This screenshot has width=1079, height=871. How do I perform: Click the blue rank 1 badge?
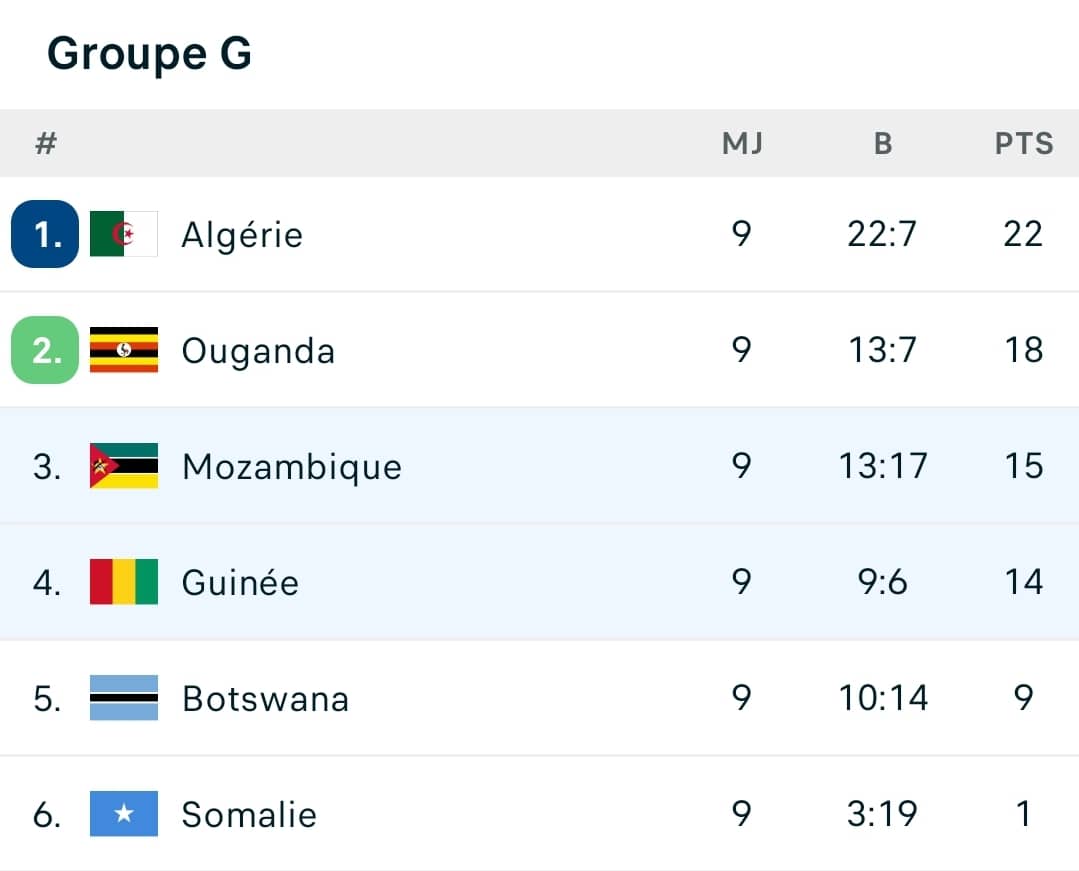(45, 234)
